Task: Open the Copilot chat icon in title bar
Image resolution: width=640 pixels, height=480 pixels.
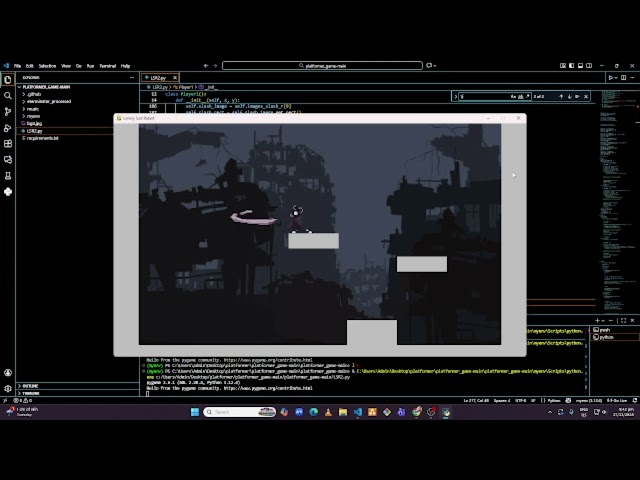Action: 429,66
